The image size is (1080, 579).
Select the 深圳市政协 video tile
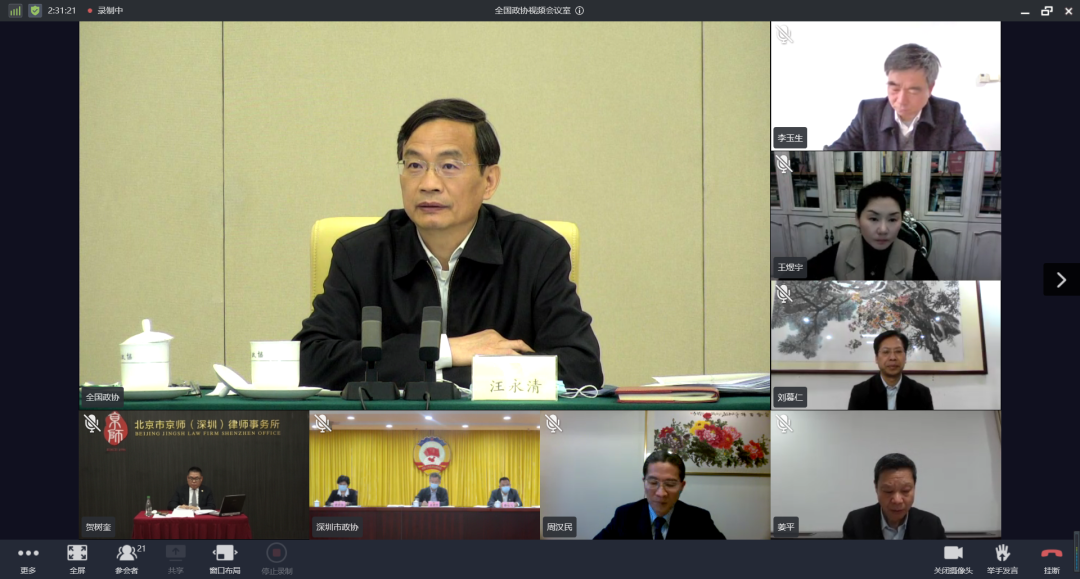(x=424, y=475)
